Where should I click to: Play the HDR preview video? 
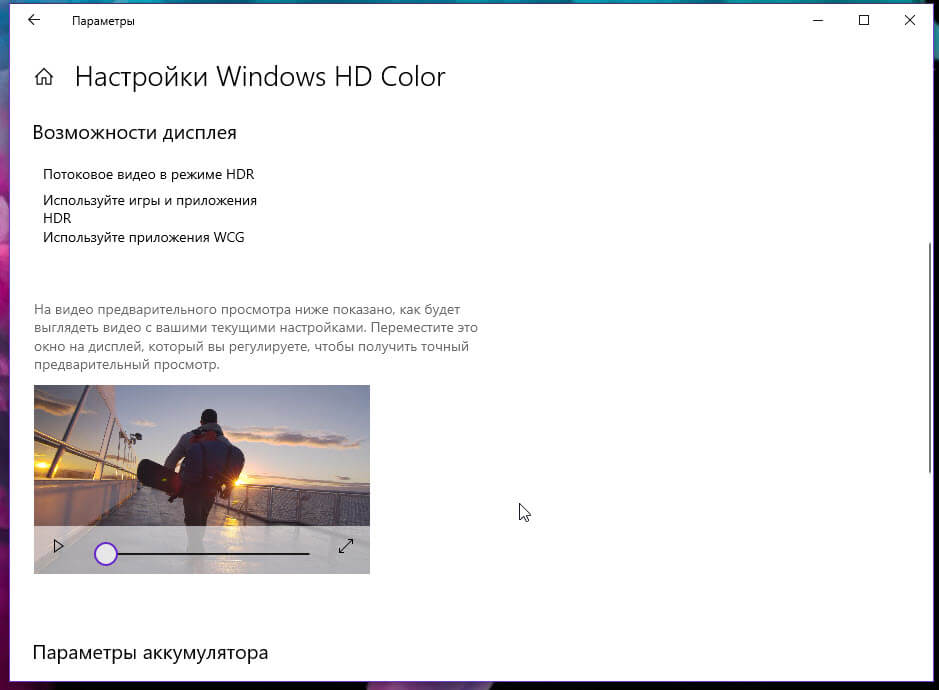58,546
